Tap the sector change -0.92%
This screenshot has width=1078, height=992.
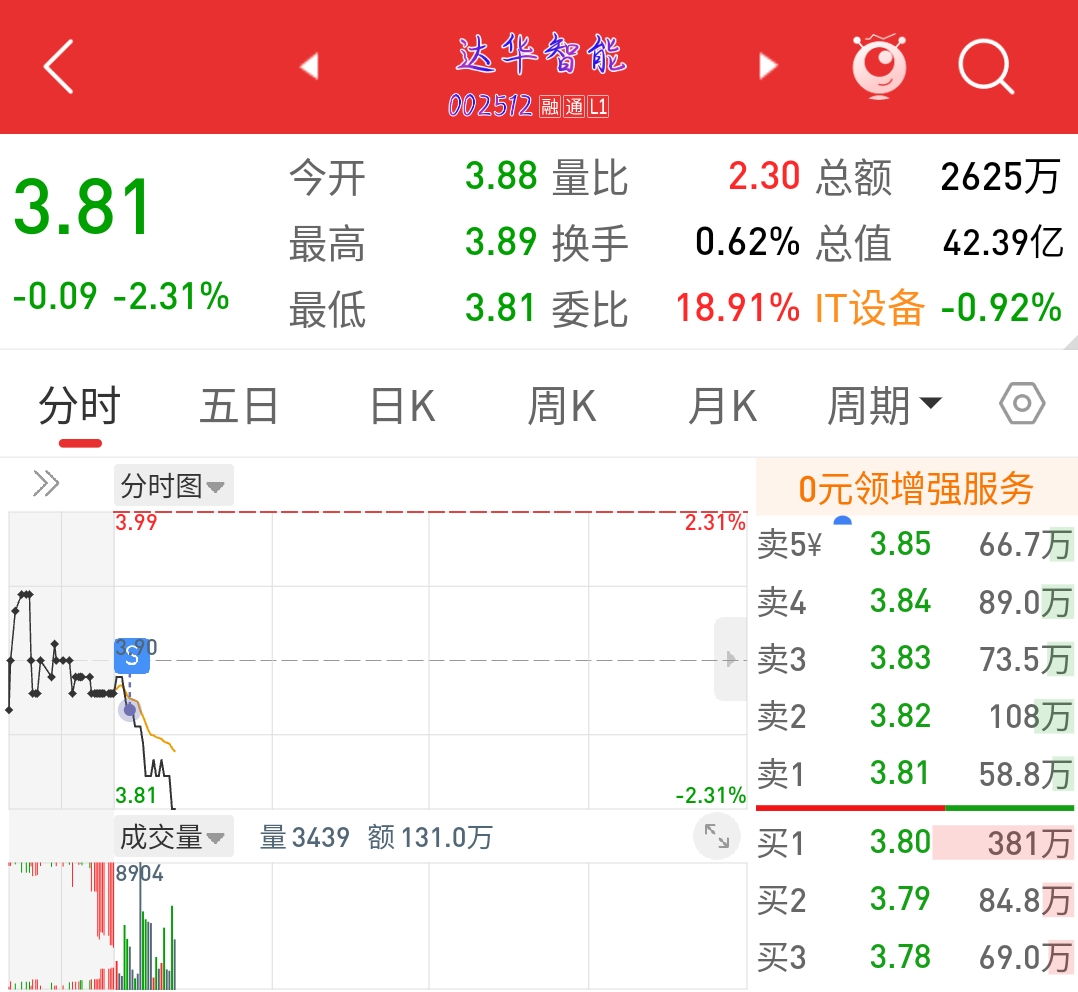point(1001,307)
